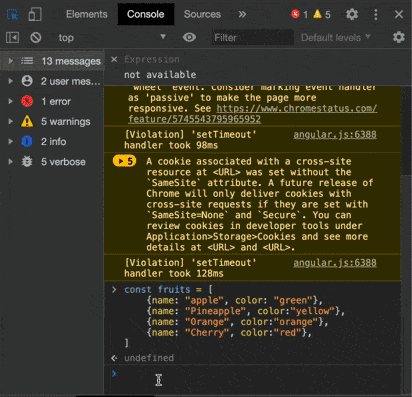Select the '5 warnings' label
Screen dimensions: 412x397
point(66,122)
